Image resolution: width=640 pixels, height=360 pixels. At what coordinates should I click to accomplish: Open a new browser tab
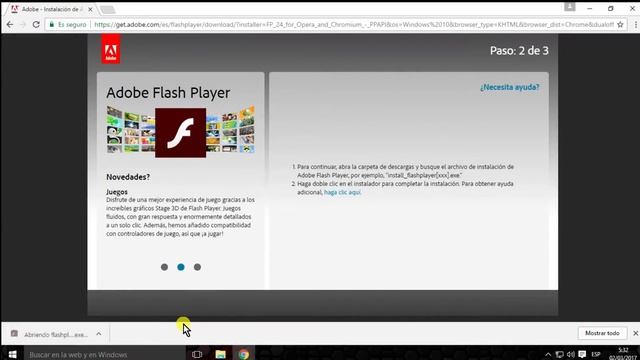(x=108, y=9)
